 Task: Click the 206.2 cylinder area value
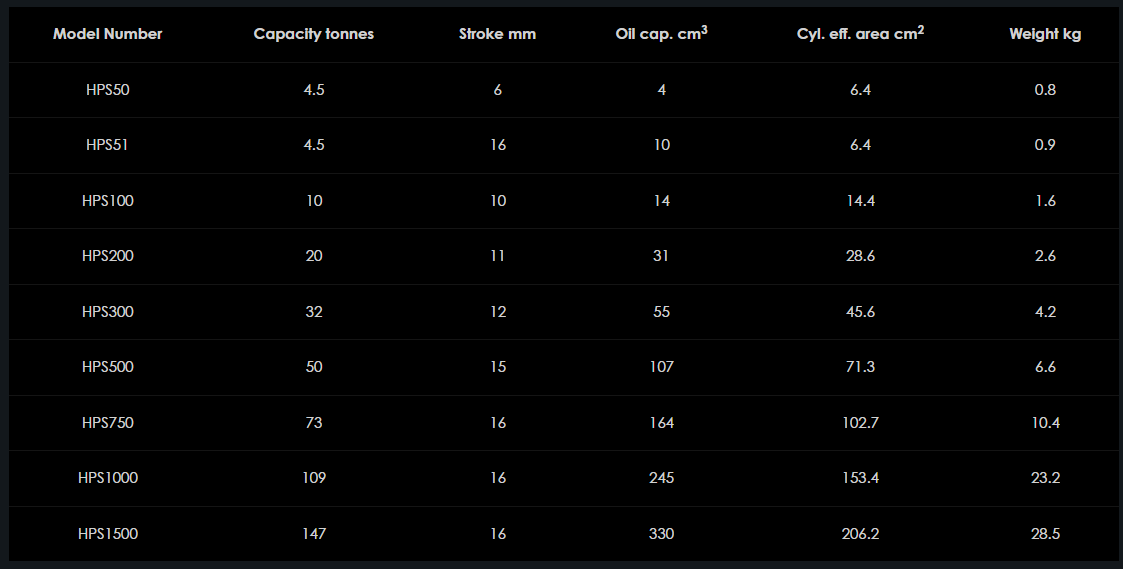[860, 534]
